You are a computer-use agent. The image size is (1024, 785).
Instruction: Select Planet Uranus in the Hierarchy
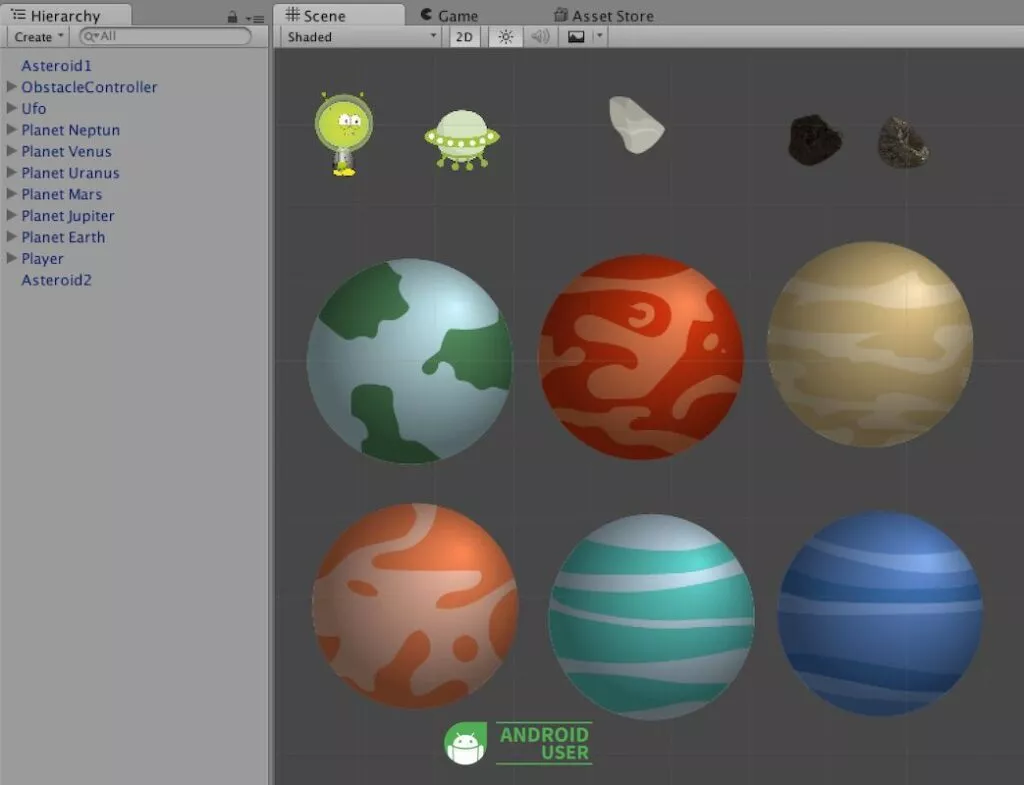70,173
